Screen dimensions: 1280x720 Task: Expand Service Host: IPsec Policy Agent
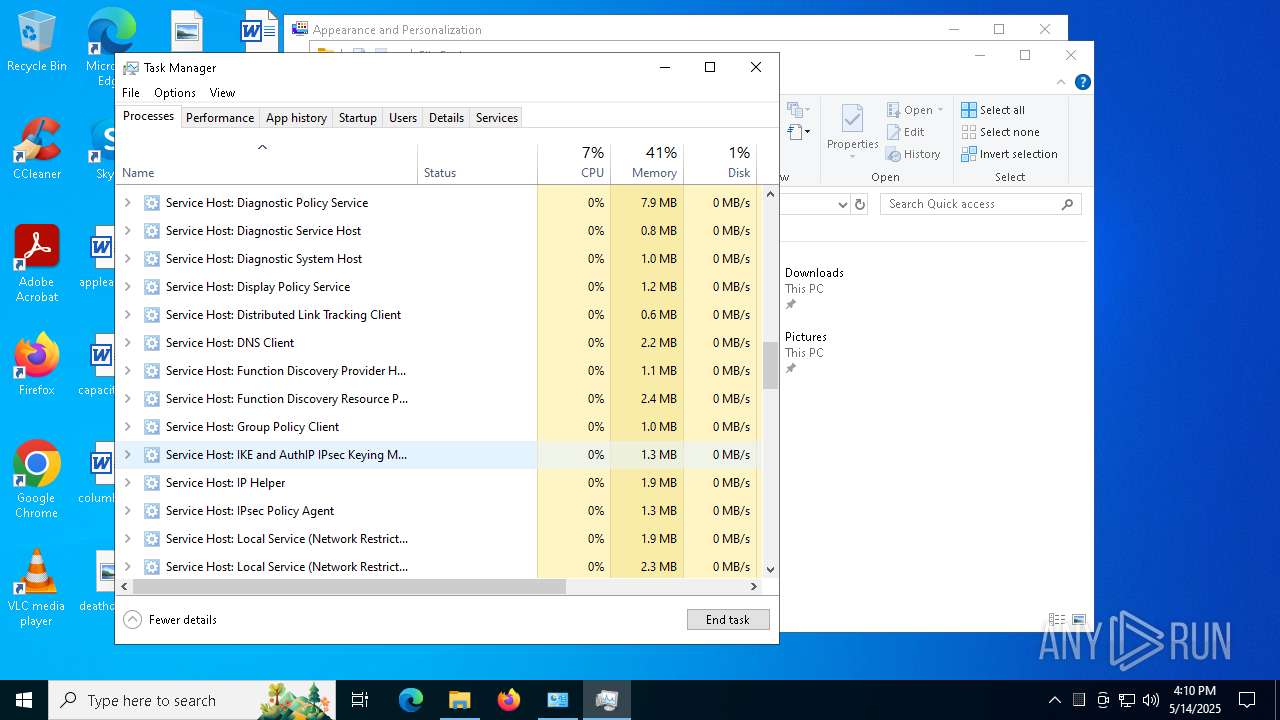pyautogui.click(x=127, y=511)
